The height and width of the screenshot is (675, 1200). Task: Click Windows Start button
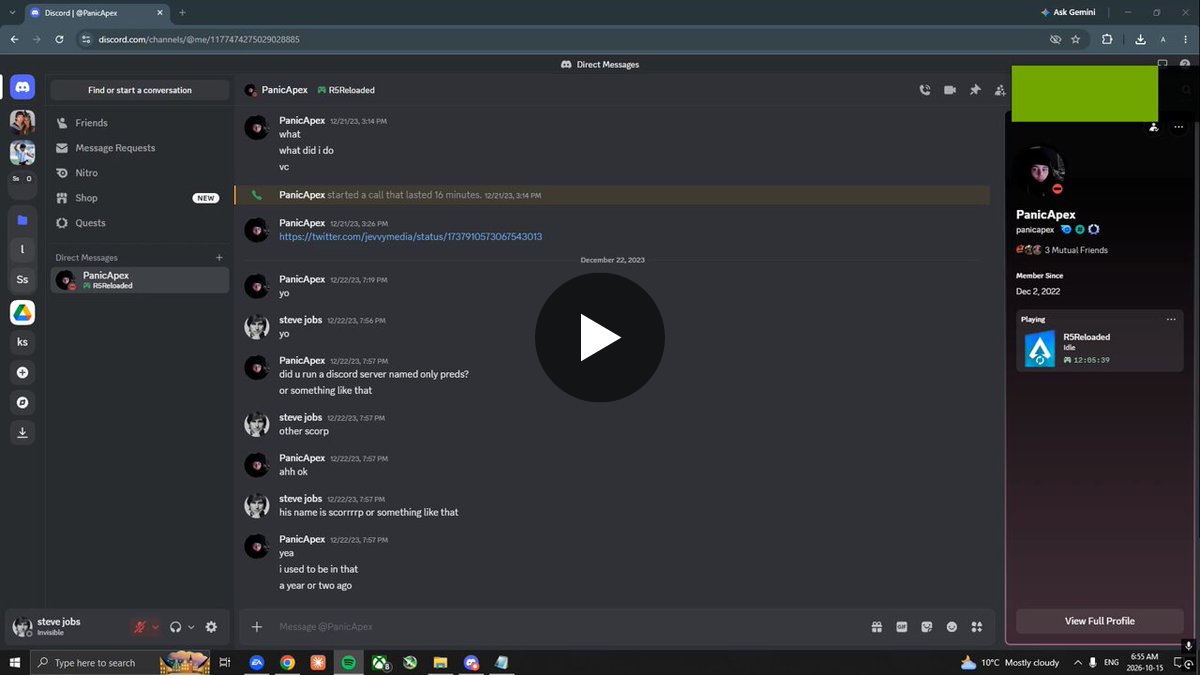click(x=15, y=662)
